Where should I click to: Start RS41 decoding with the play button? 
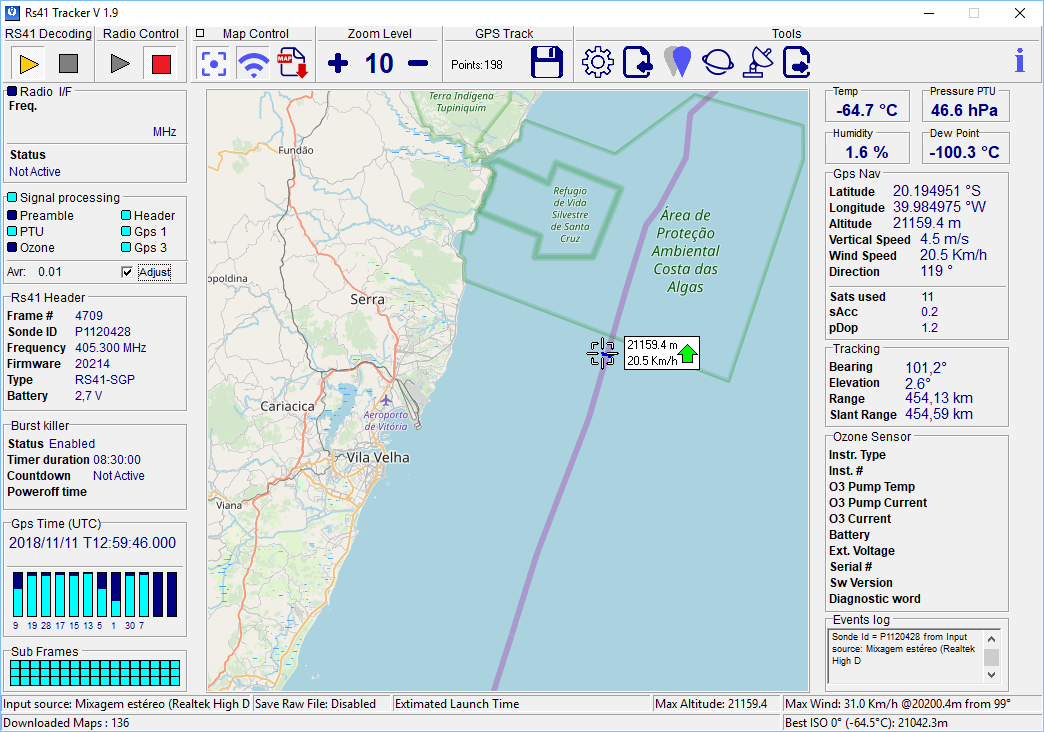29,64
